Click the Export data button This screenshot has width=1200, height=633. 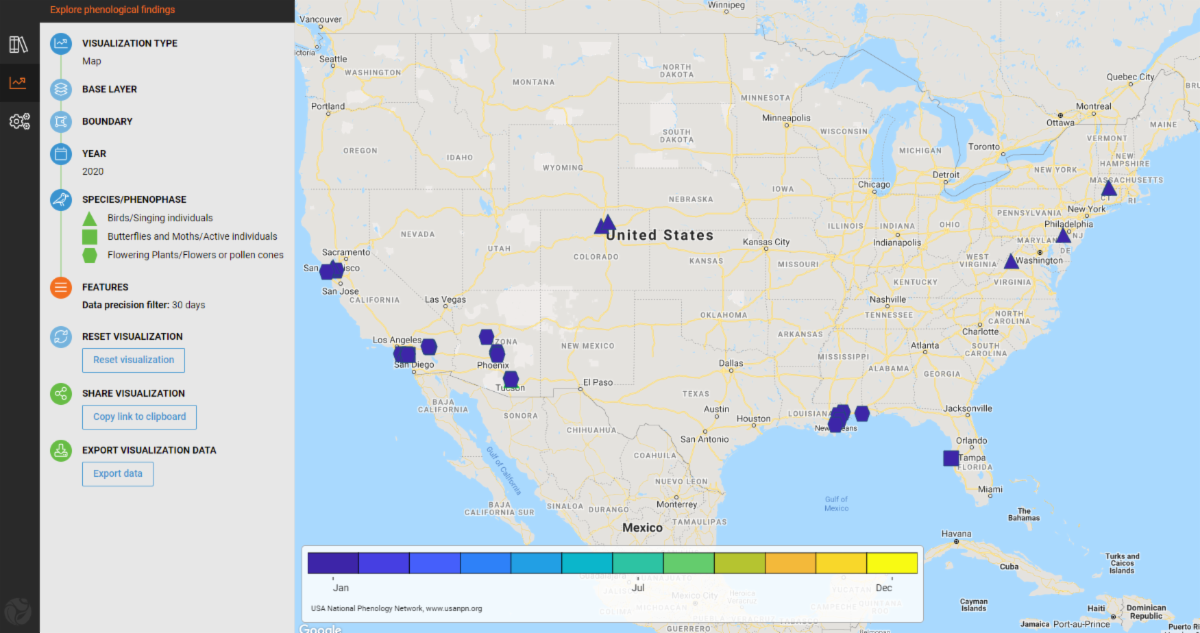coord(117,474)
